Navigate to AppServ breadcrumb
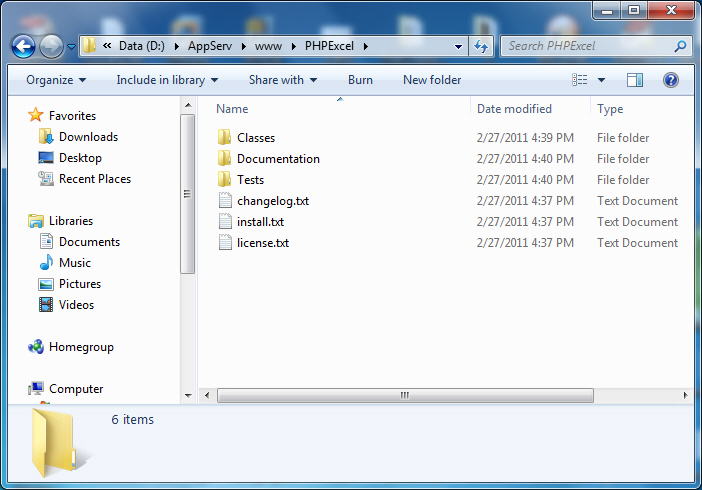 tap(210, 46)
